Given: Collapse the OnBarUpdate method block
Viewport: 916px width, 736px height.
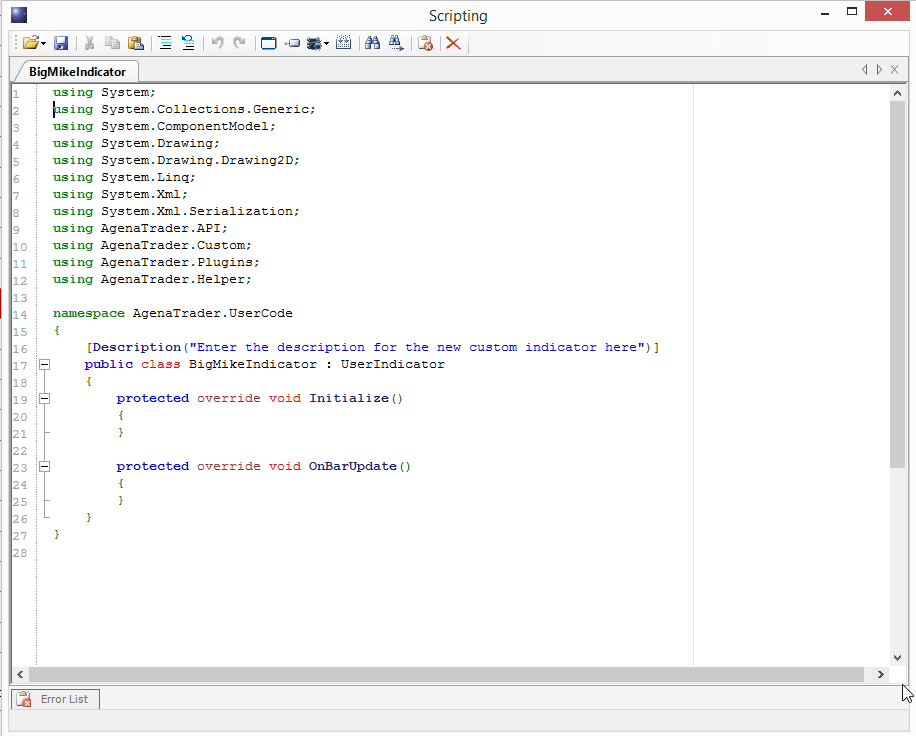Looking at the screenshot, I should pos(44,467).
